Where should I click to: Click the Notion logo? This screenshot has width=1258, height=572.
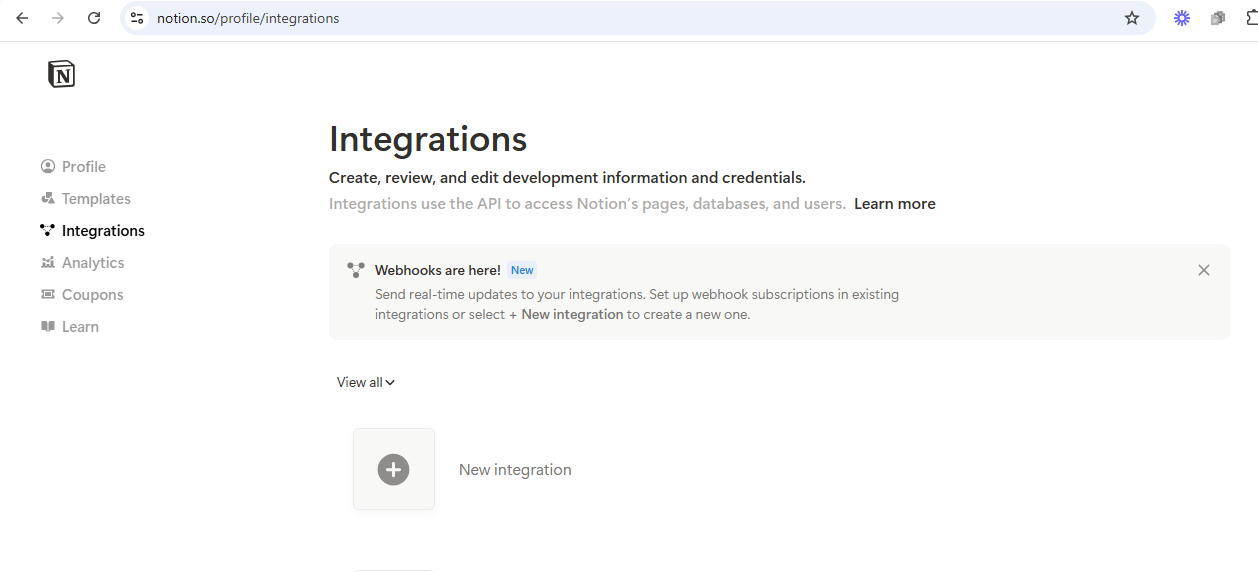pyautogui.click(x=61, y=74)
